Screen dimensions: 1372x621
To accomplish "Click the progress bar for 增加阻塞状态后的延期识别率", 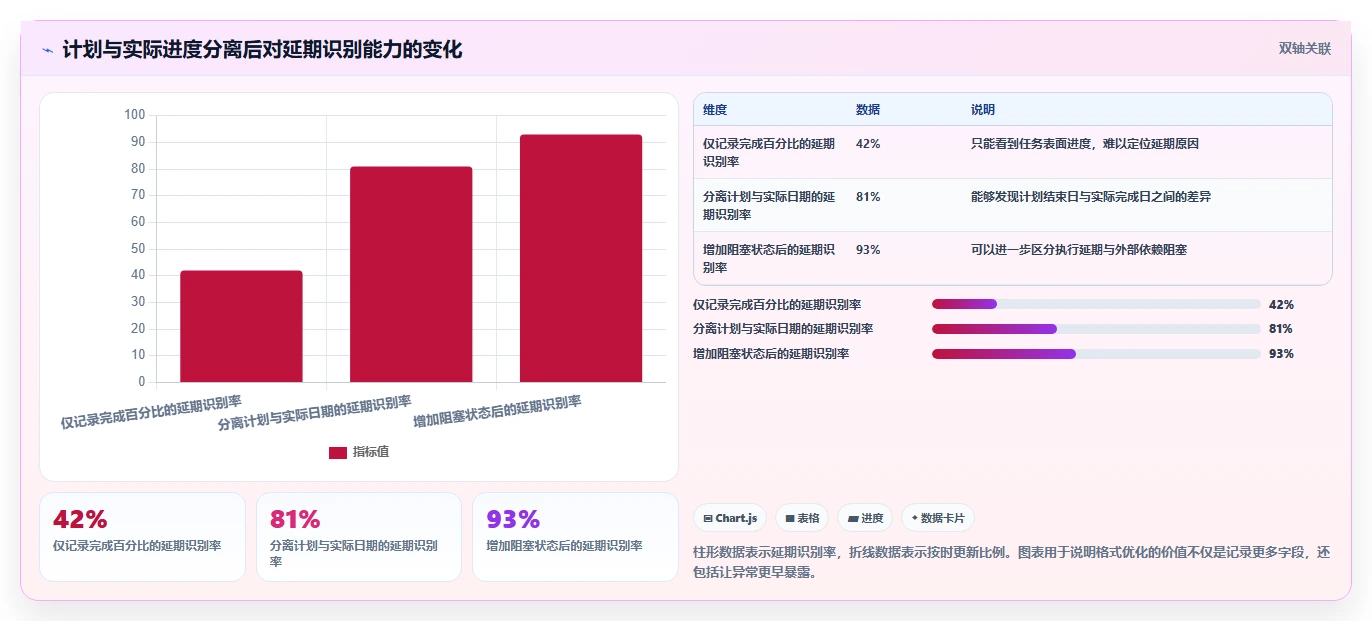I will (x=1096, y=354).
